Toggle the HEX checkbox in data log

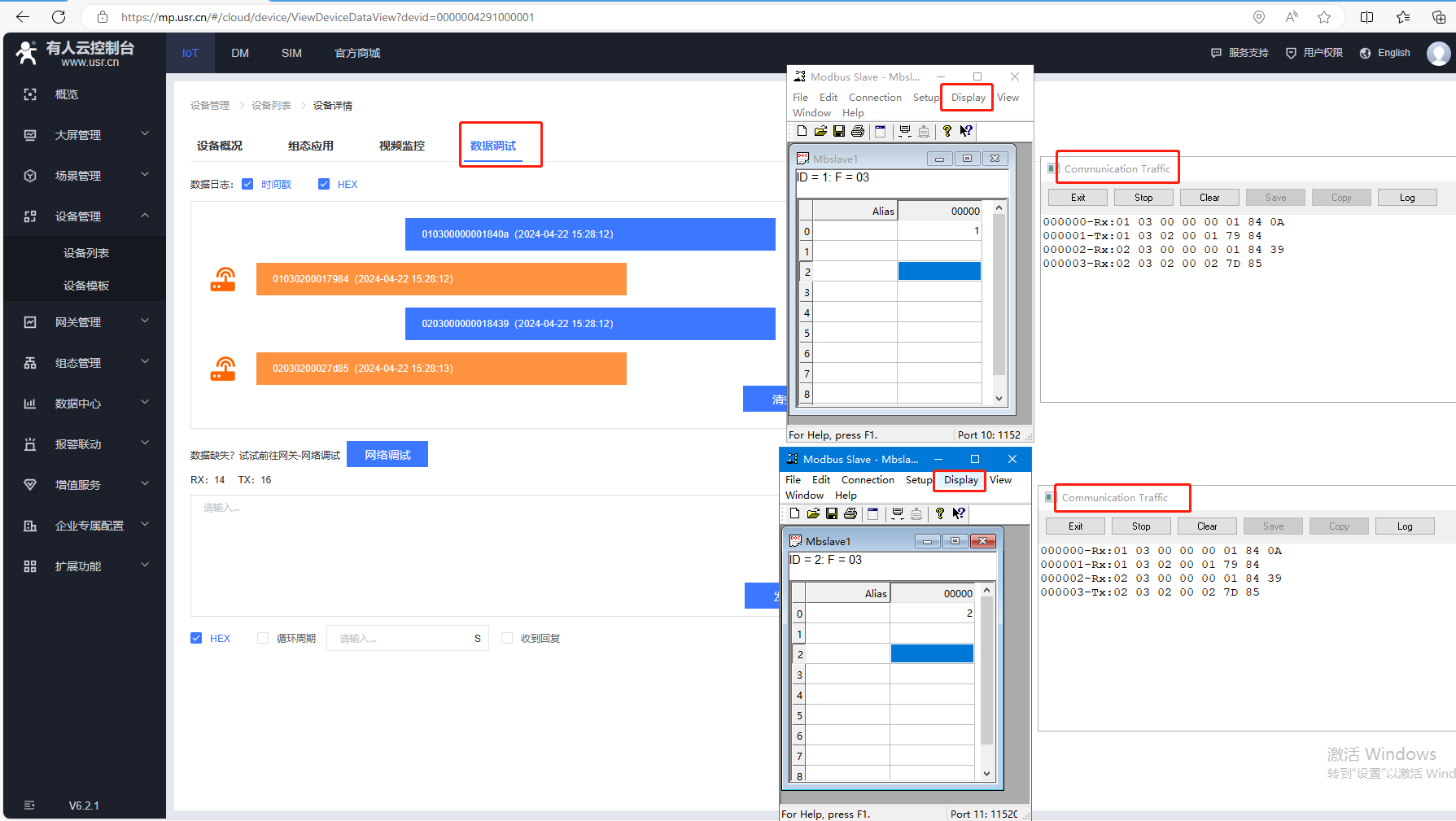pyautogui.click(x=324, y=184)
